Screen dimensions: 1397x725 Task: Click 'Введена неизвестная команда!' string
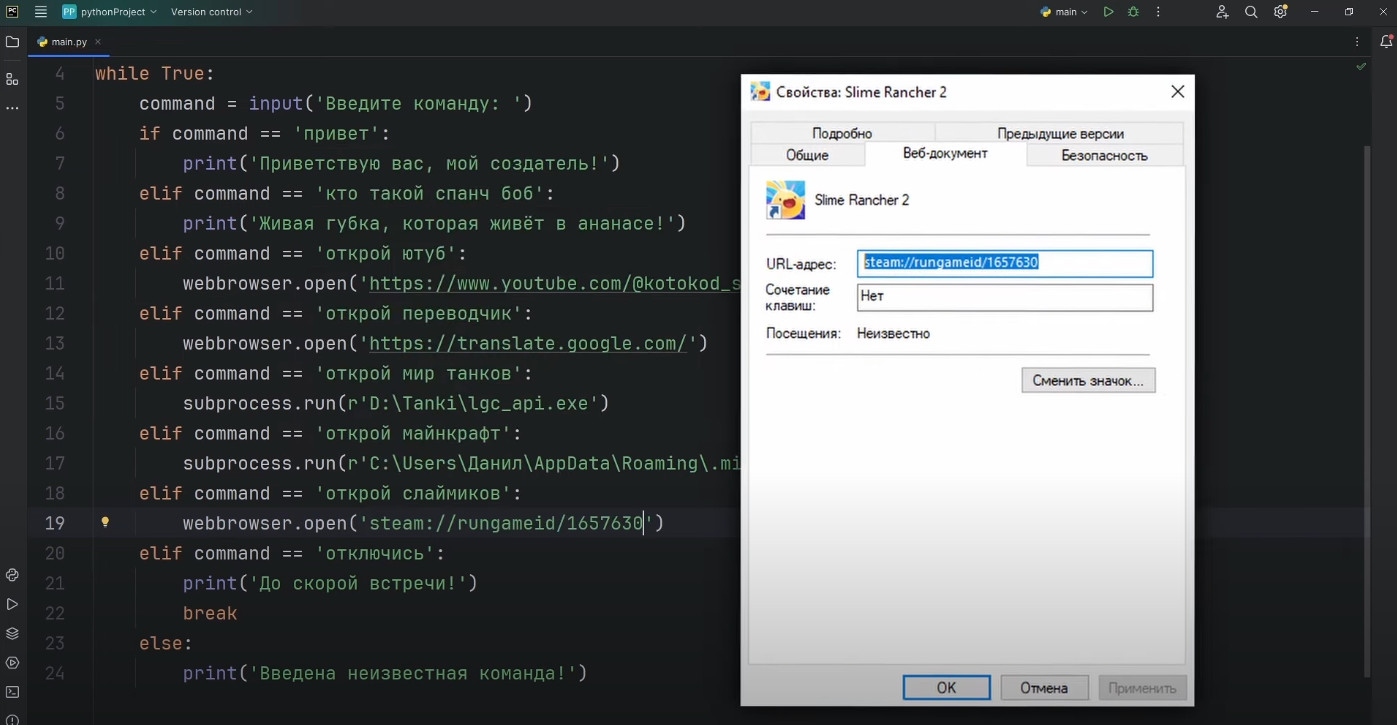(412, 673)
